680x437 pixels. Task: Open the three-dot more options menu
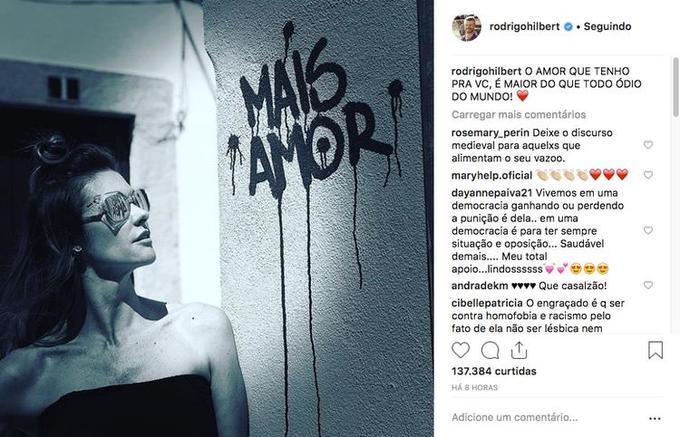pos(655,418)
